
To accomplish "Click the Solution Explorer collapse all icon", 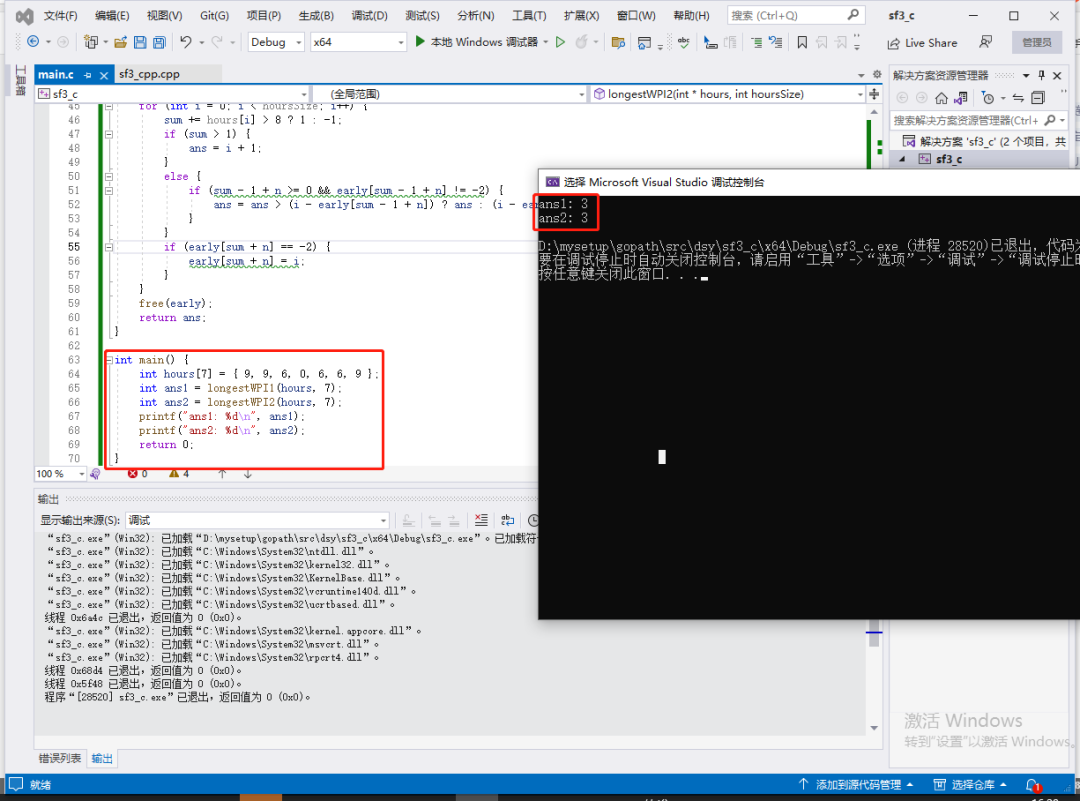I will 1038,98.
